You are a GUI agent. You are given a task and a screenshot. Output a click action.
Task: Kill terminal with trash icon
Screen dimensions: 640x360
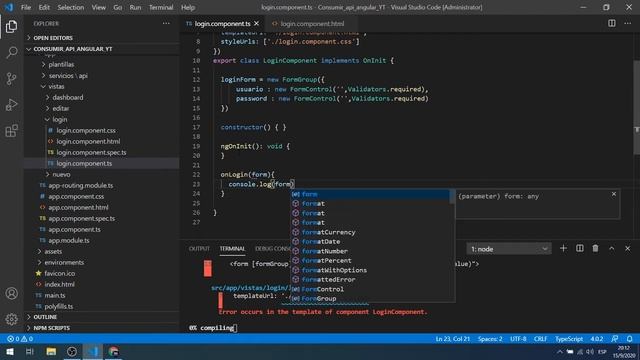[595, 248]
